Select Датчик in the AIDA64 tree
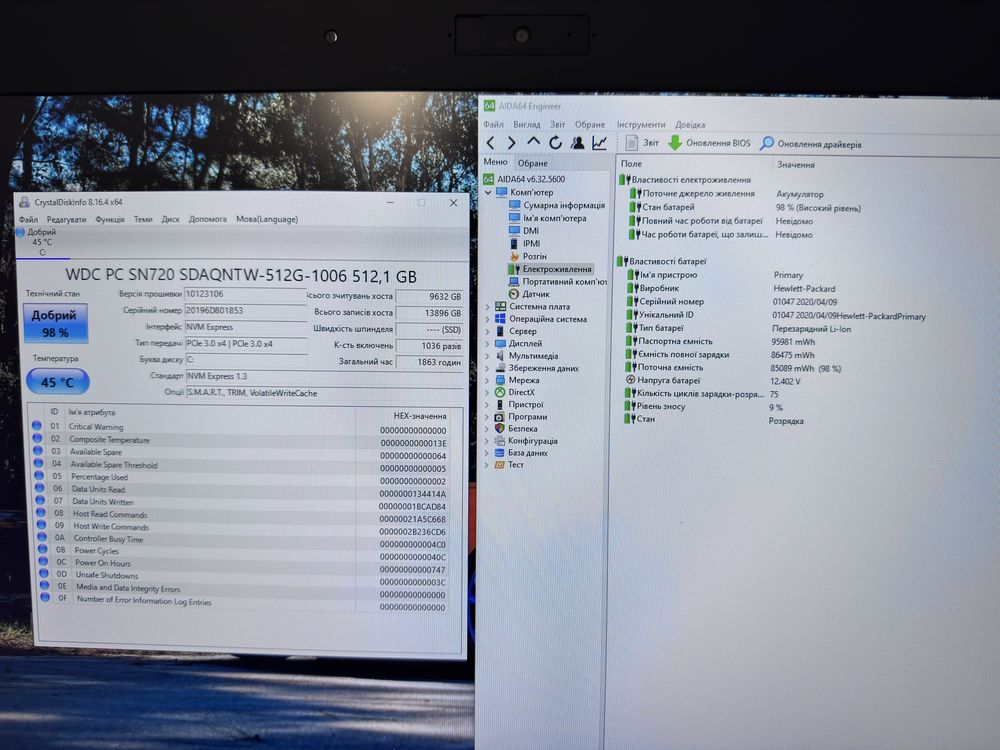This screenshot has height=750, width=1000. point(529,294)
